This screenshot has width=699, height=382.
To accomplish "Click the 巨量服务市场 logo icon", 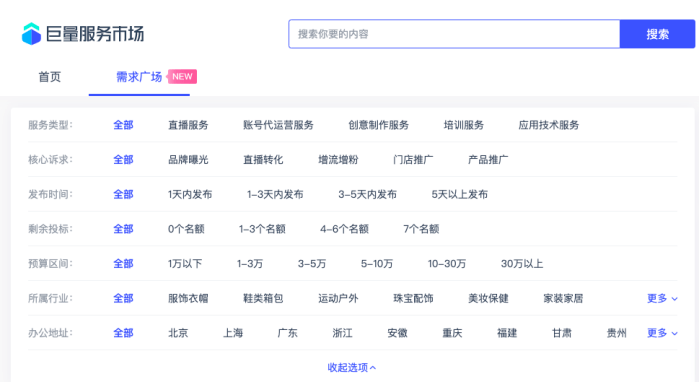I will click(31, 34).
